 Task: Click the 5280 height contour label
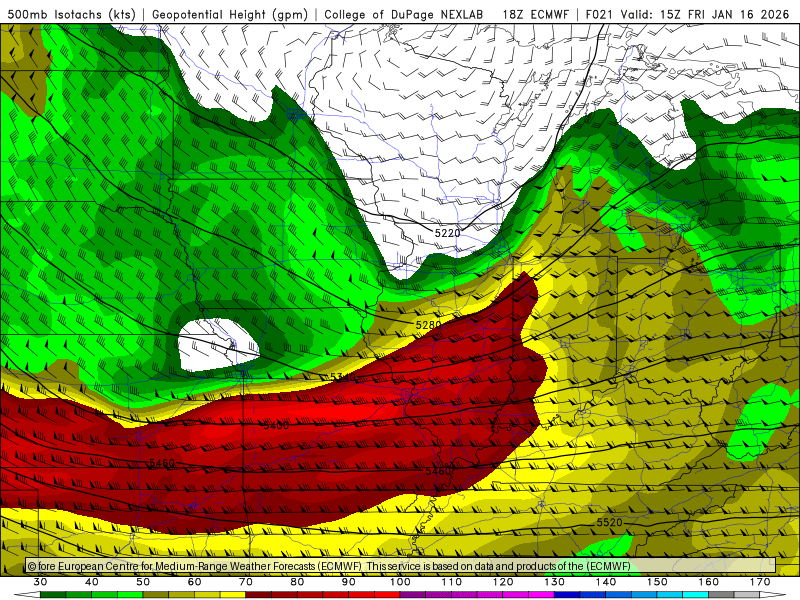pos(429,325)
